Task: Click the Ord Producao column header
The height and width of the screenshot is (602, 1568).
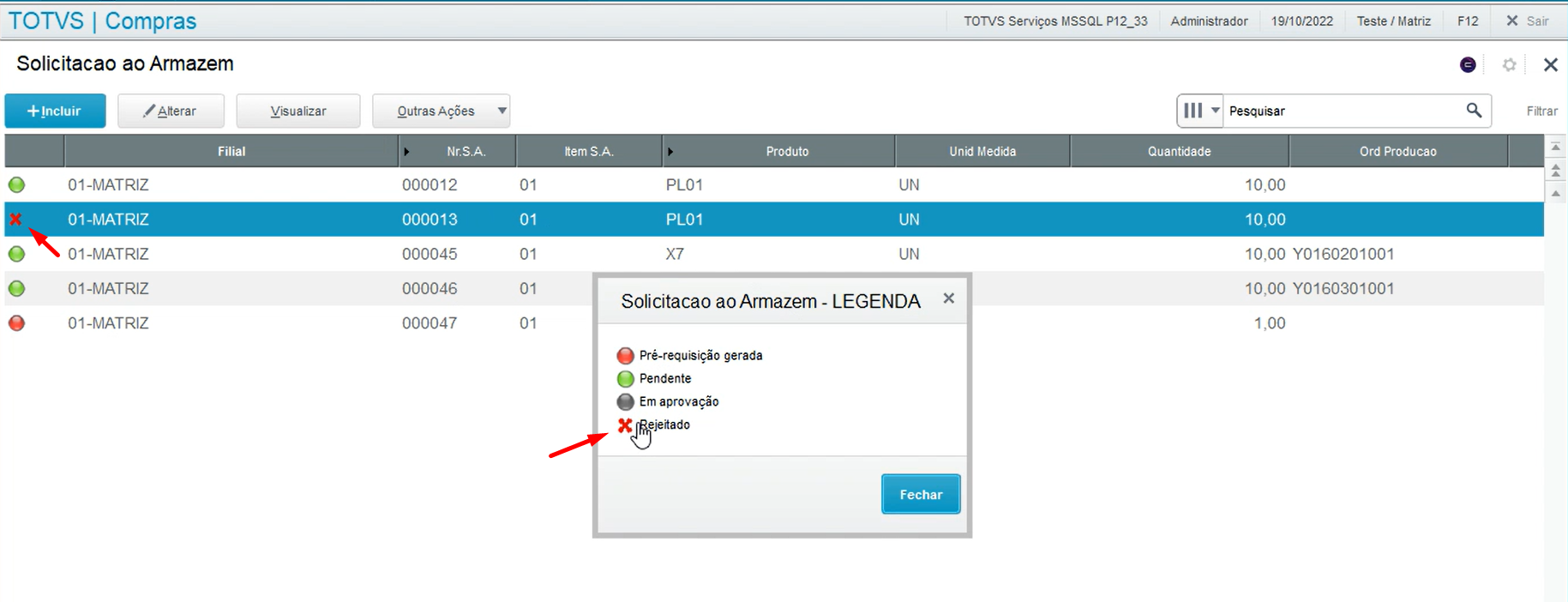Action: [x=1398, y=151]
